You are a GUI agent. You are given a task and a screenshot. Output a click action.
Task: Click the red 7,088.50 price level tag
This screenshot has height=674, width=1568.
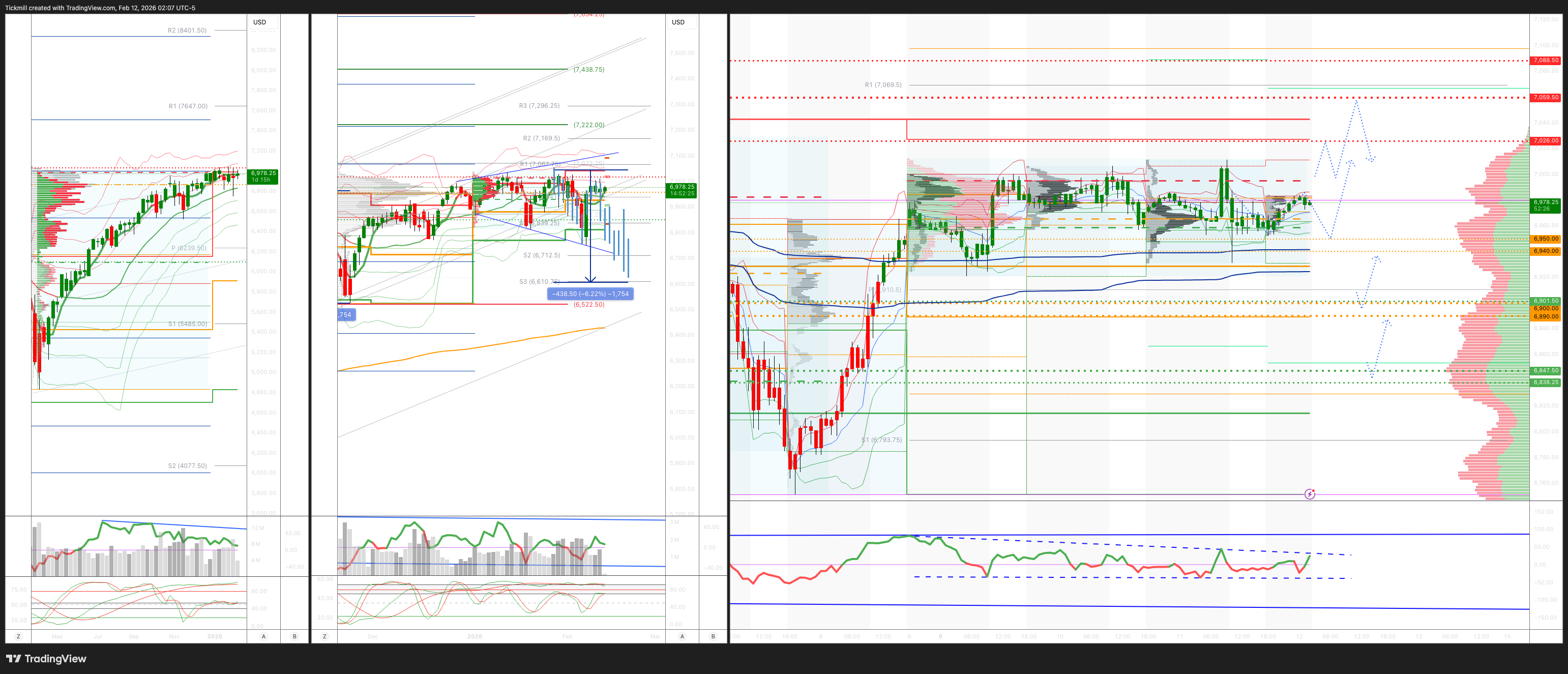[1546, 60]
